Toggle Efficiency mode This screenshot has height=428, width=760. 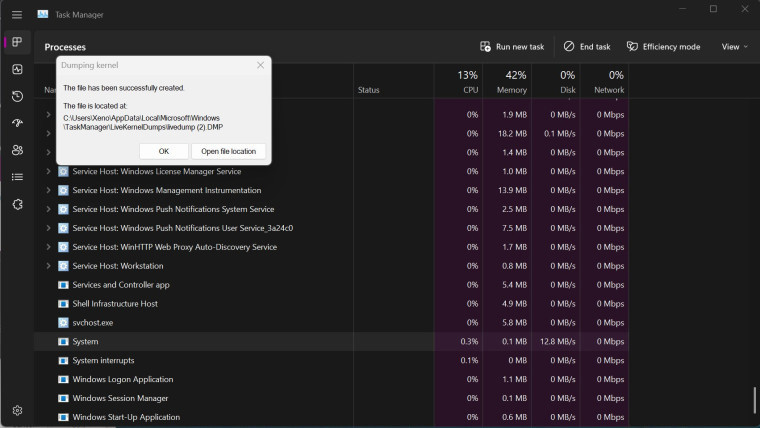tap(664, 47)
